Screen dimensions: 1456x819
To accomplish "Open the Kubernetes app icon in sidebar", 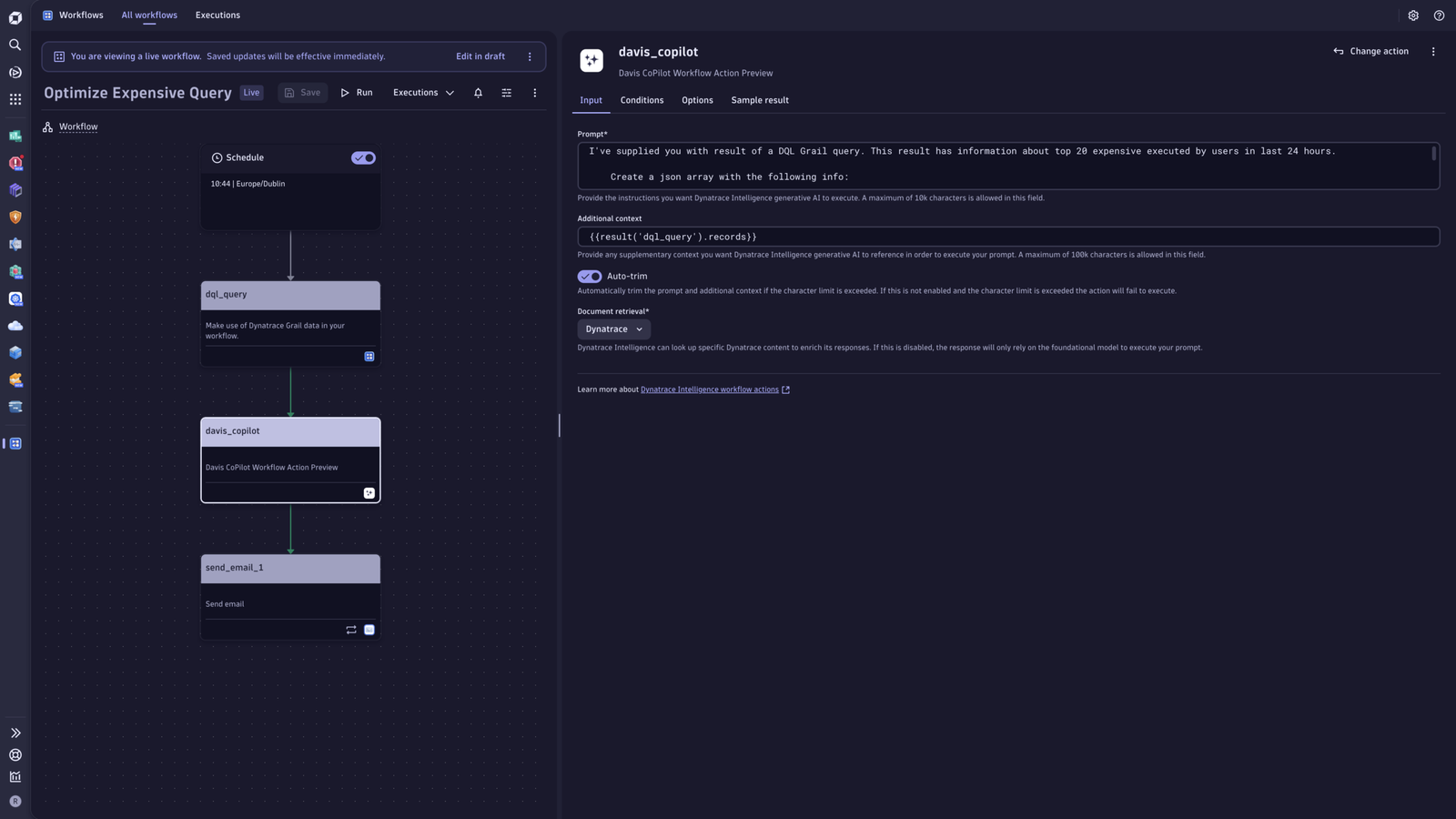I will click(15, 298).
